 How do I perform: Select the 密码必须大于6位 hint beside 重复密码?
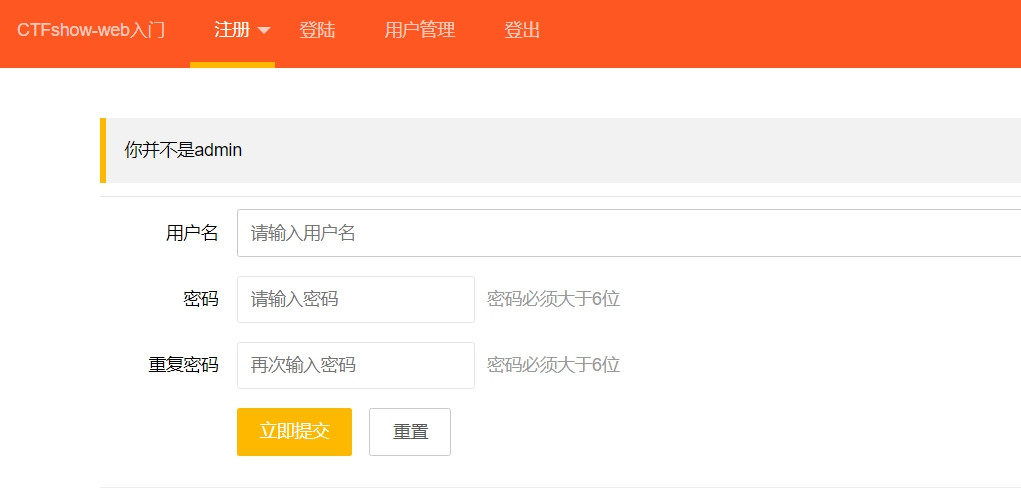tap(553, 365)
